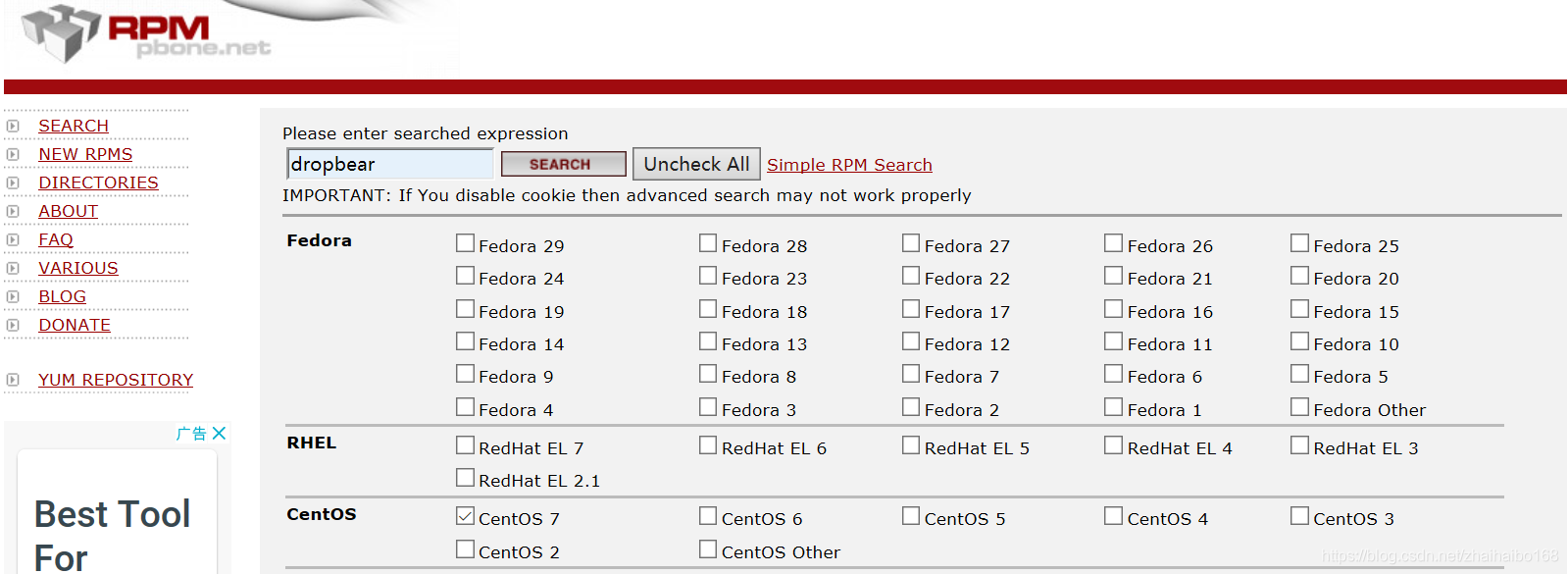Click the RPM pbone.net logo

tap(147, 34)
